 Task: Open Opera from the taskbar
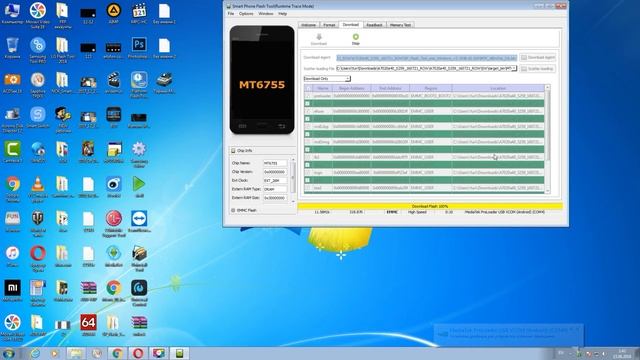[138, 353]
